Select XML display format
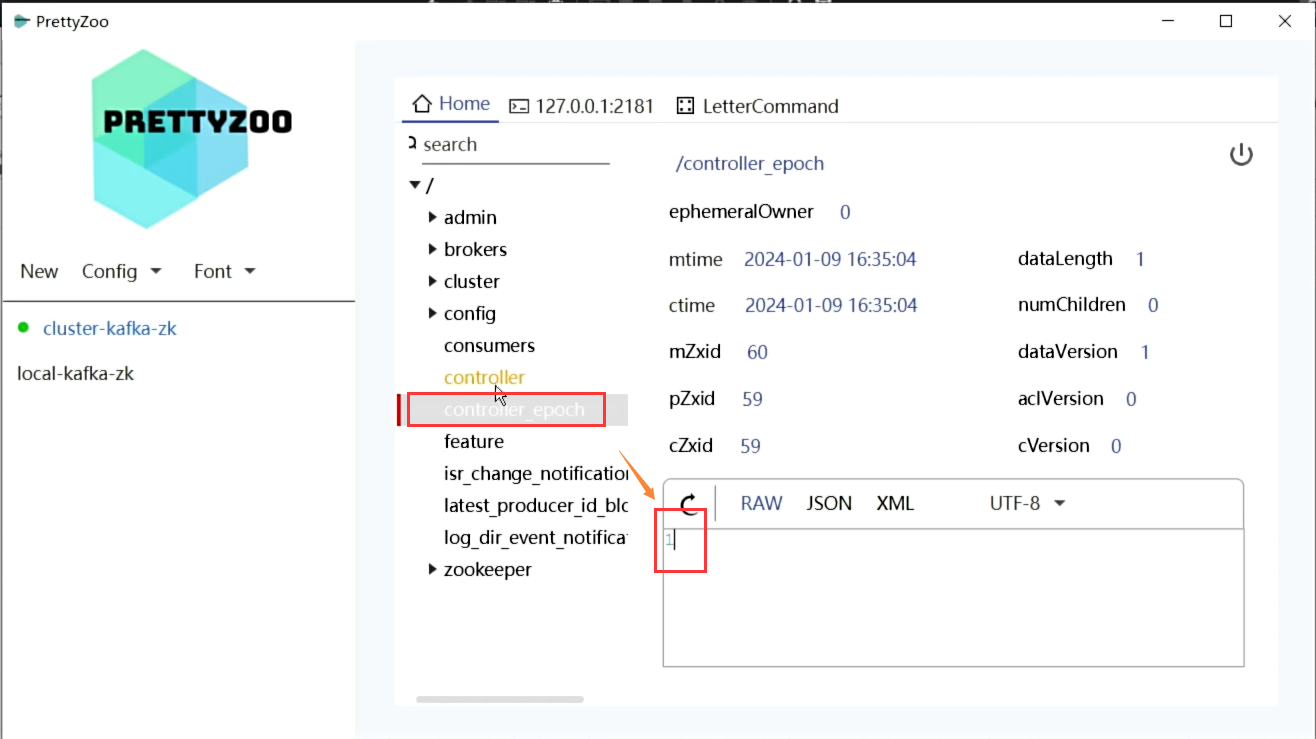1316x739 pixels. click(895, 503)
